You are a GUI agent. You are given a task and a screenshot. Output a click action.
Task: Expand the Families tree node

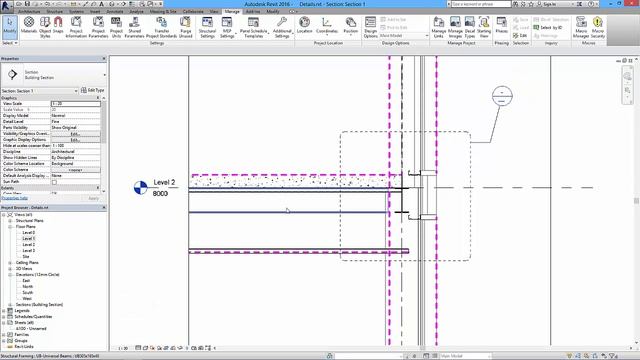pos(4,335)
